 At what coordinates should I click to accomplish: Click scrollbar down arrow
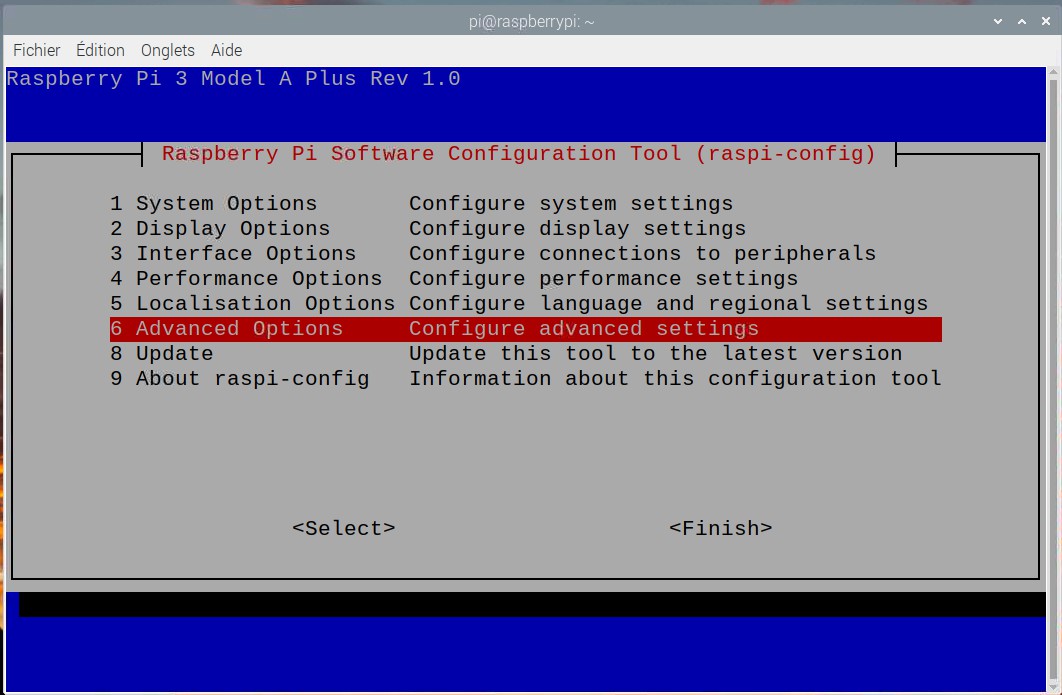coord(1053,688)
